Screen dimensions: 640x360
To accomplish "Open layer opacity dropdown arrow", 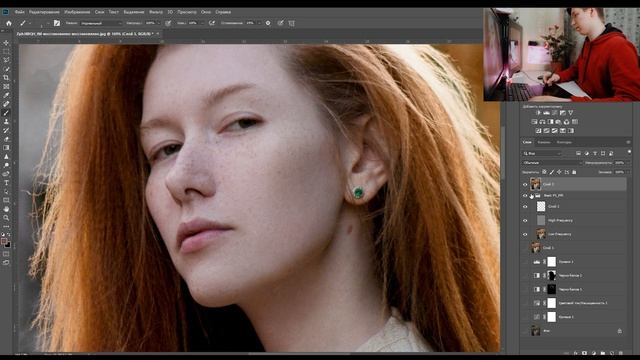I will (x=627, y=163).
